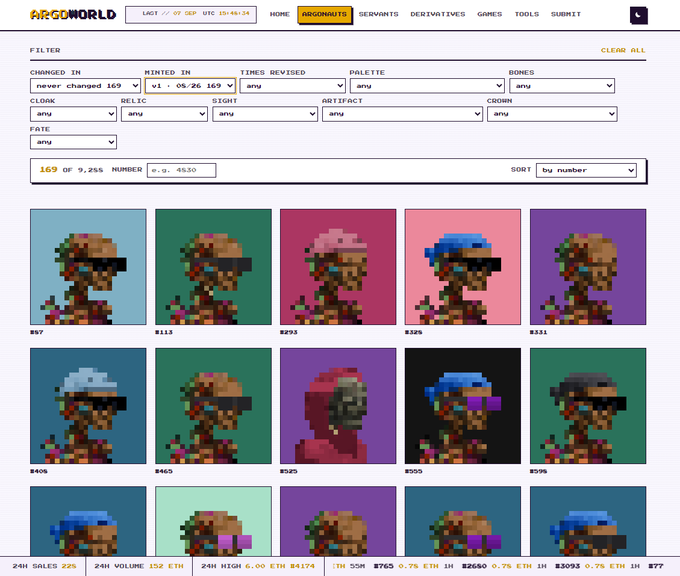Click the #405 label text
This screenshot has width=680, height=576.
tap(39, 471)
